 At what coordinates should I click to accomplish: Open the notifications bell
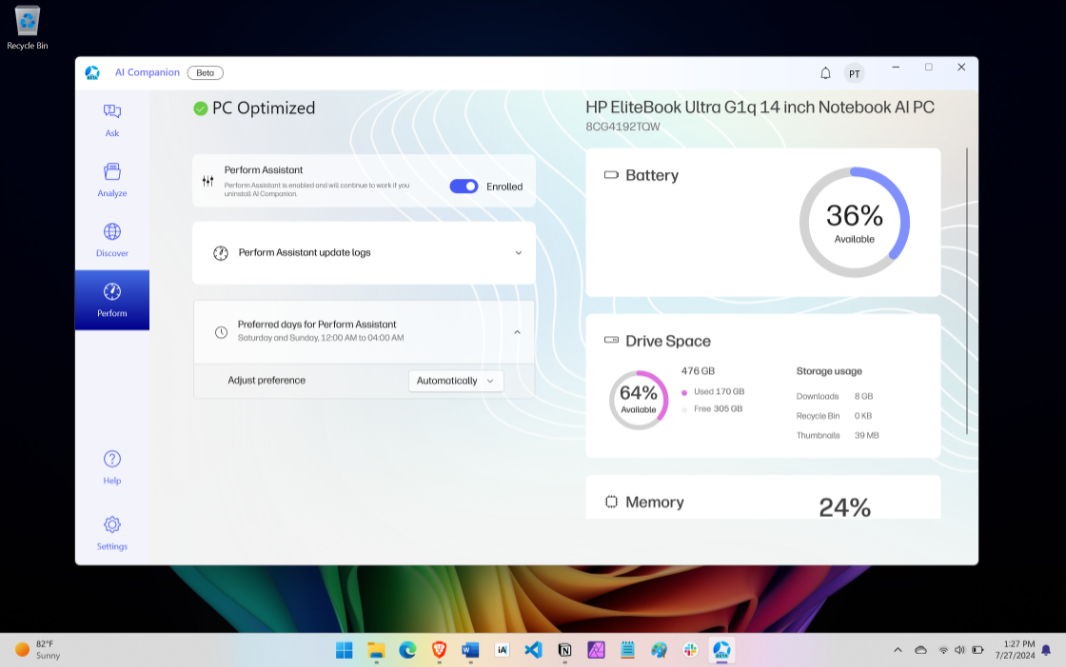tap(825, 73)
